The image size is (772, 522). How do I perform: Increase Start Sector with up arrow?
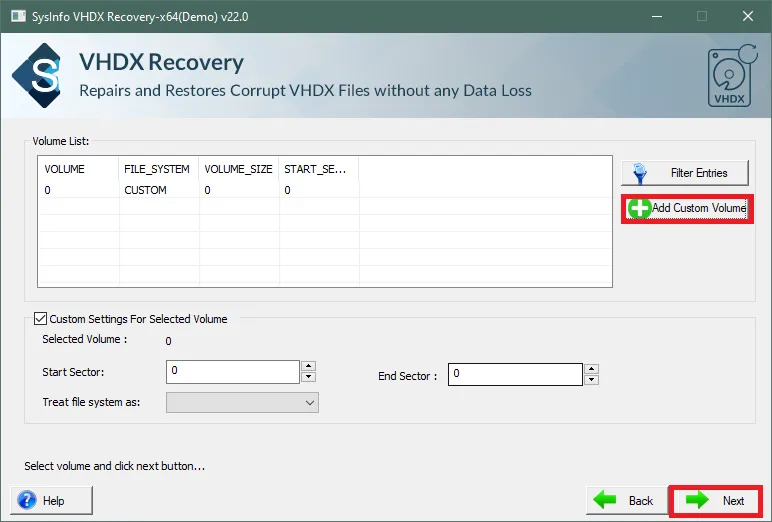pyautogui.click(x=308, y=366)
